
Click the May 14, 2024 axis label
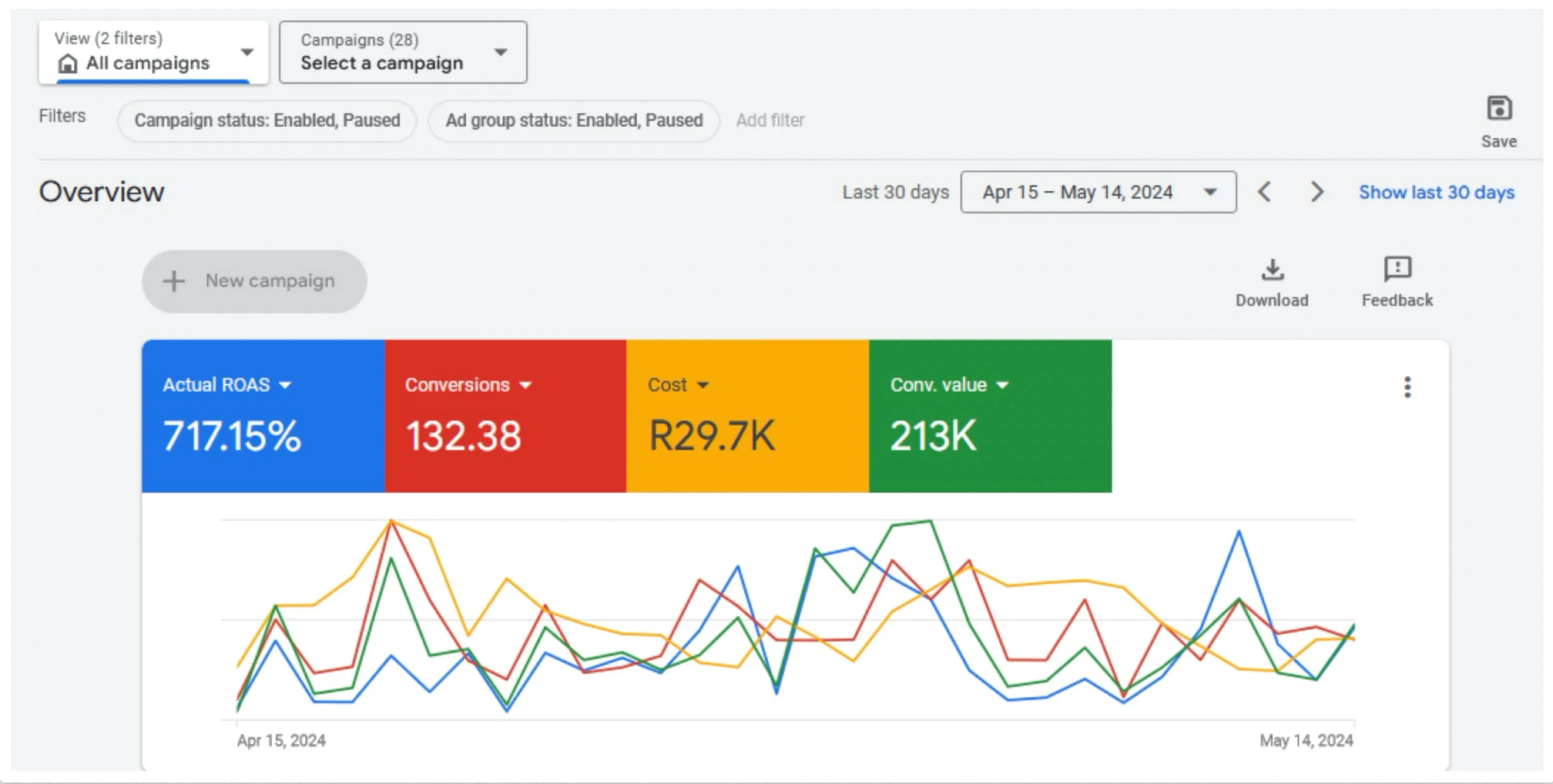[1306, 741]
